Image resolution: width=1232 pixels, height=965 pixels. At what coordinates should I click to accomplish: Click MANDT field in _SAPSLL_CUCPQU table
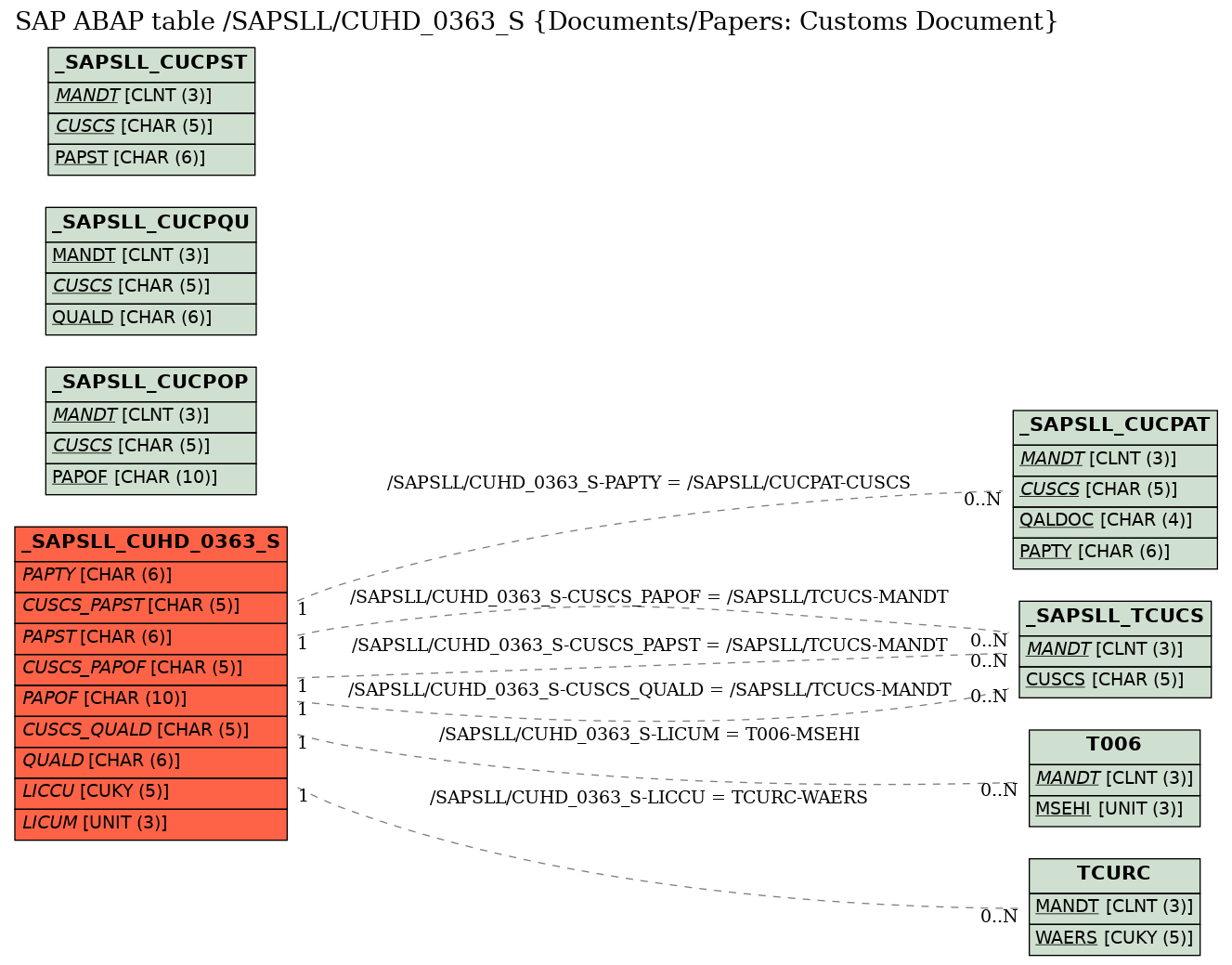click(x=150, y=257)
